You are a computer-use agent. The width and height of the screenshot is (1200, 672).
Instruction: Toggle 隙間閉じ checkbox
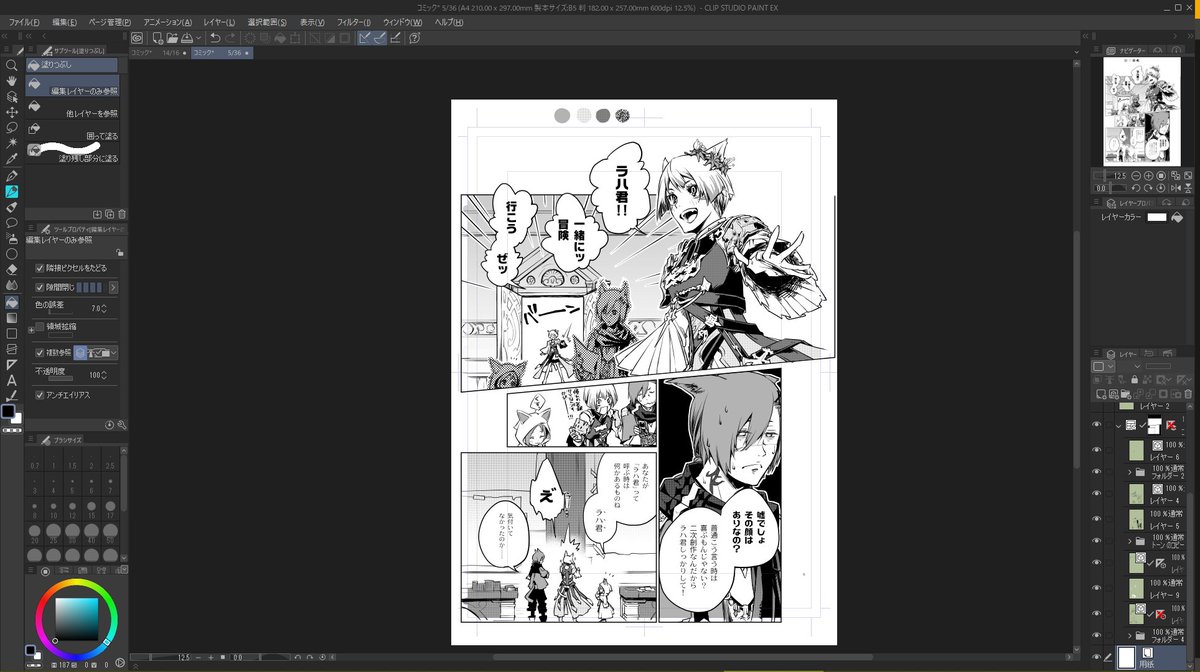click(40, 287)
